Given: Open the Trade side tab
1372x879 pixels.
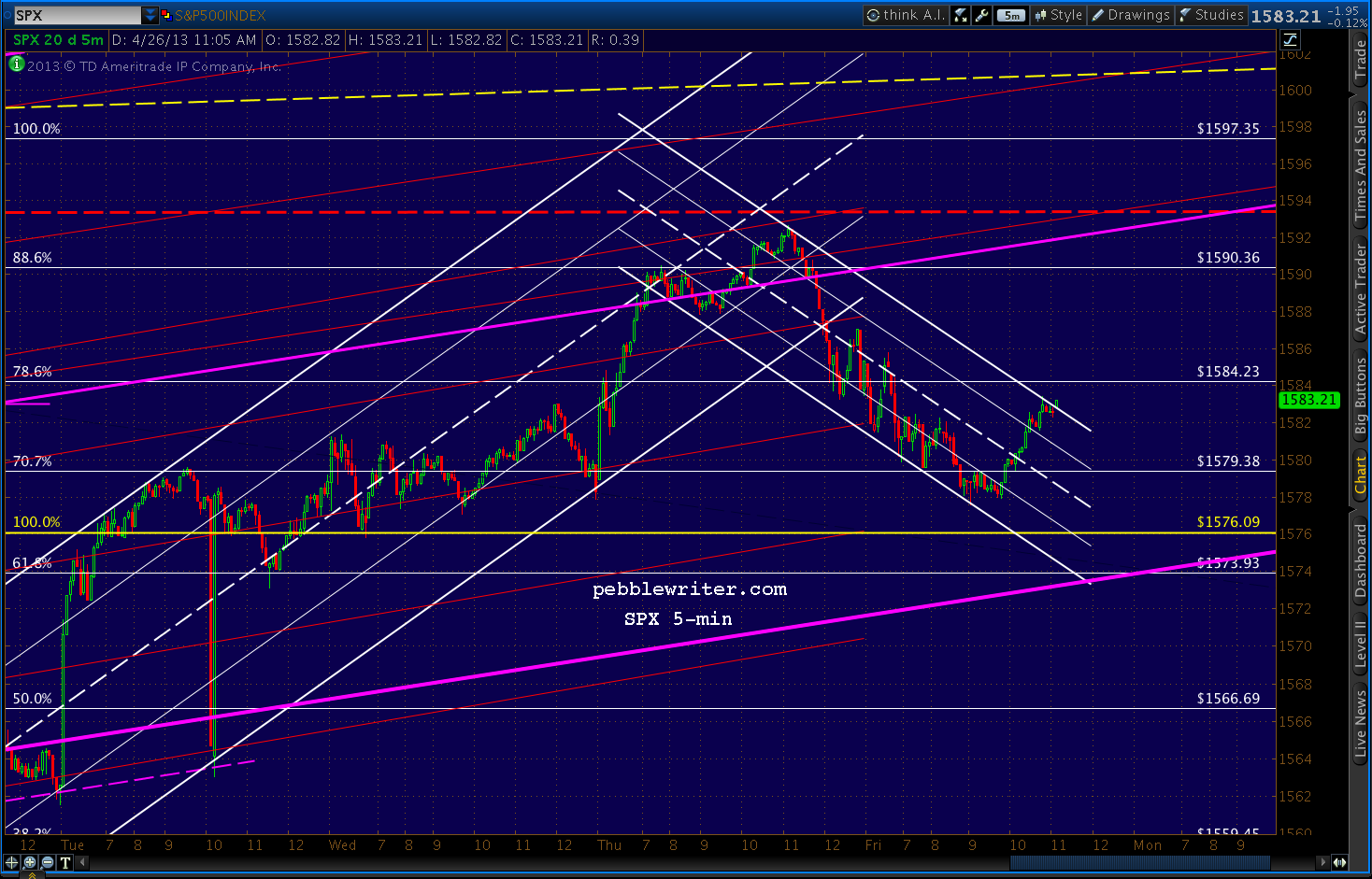Looking at the screenshot, I should (1361, 61).
